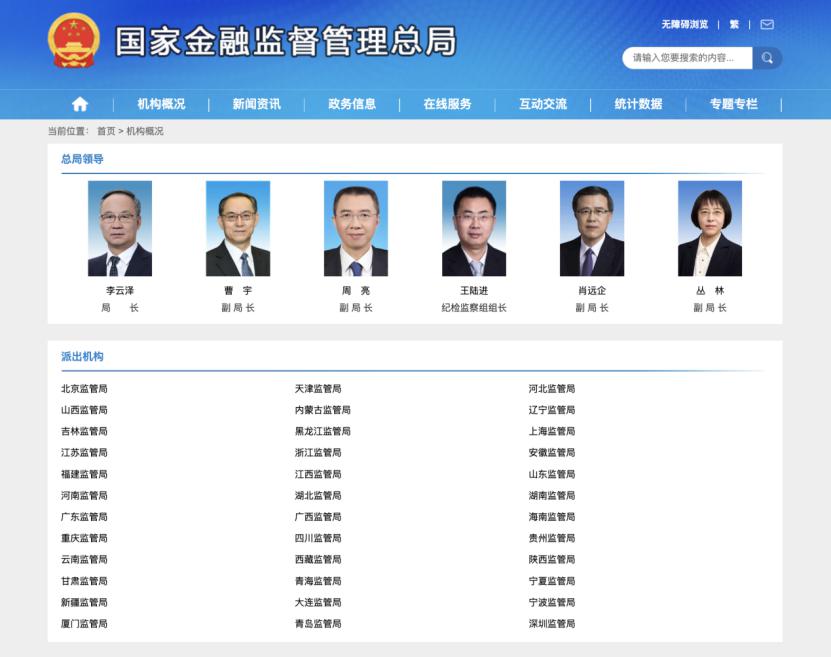The height and width of the screenshot is (657, 831).
Task: Open the 机构概况 menu
Action: coord(161,104)
